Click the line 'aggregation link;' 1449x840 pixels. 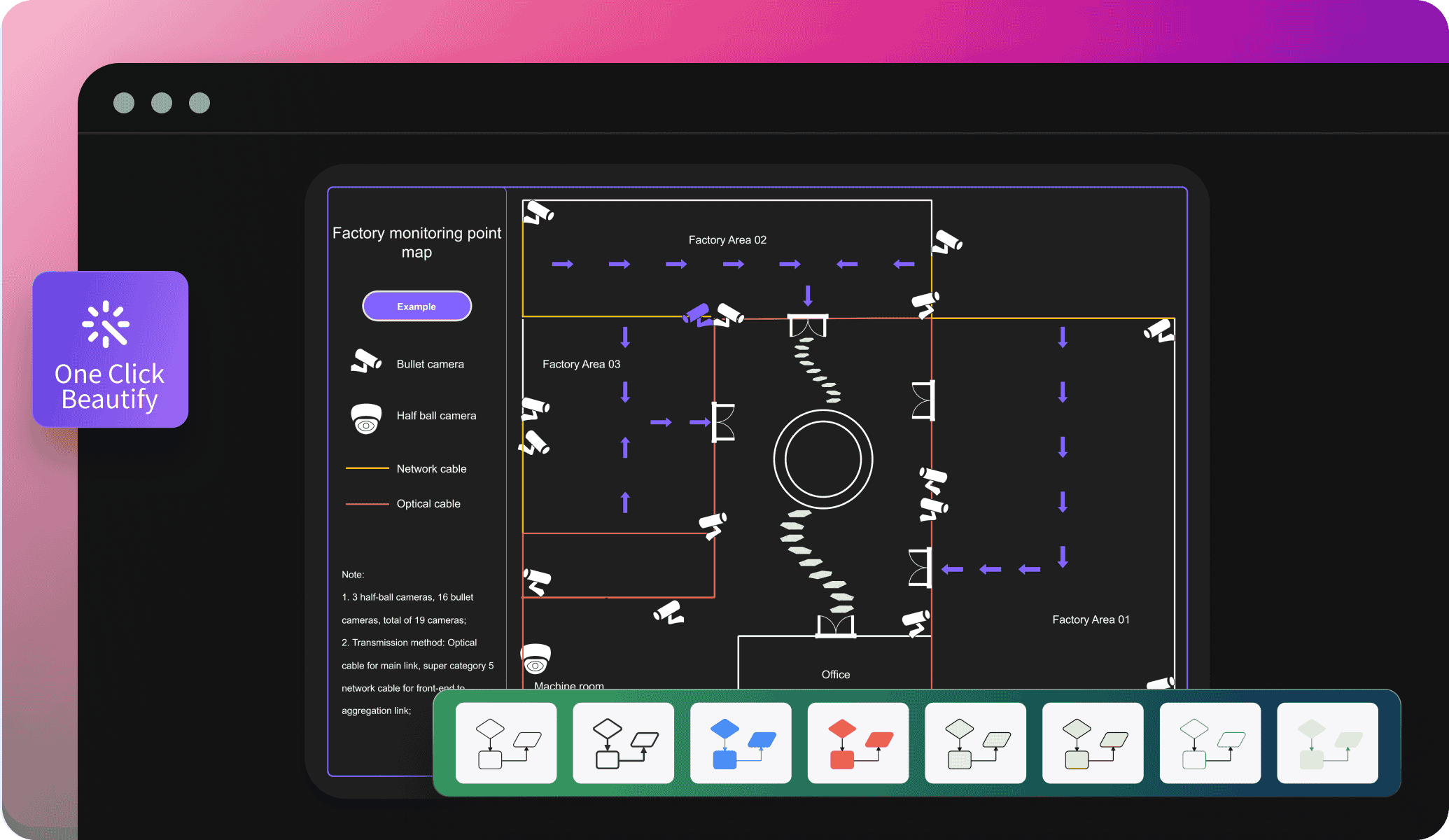(x=377, y=710)
